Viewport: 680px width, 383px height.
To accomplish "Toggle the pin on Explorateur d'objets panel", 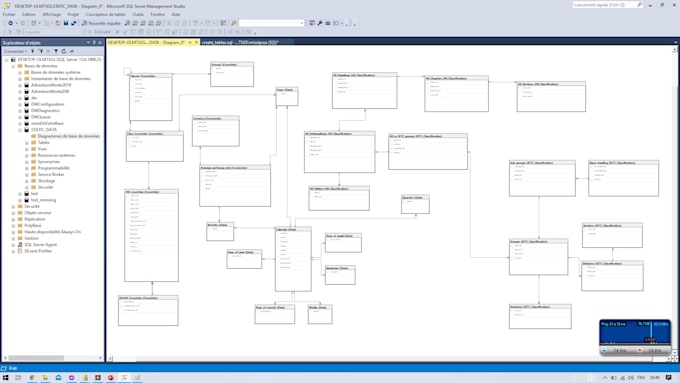I will pyautogui.click(x=94, y=43).
